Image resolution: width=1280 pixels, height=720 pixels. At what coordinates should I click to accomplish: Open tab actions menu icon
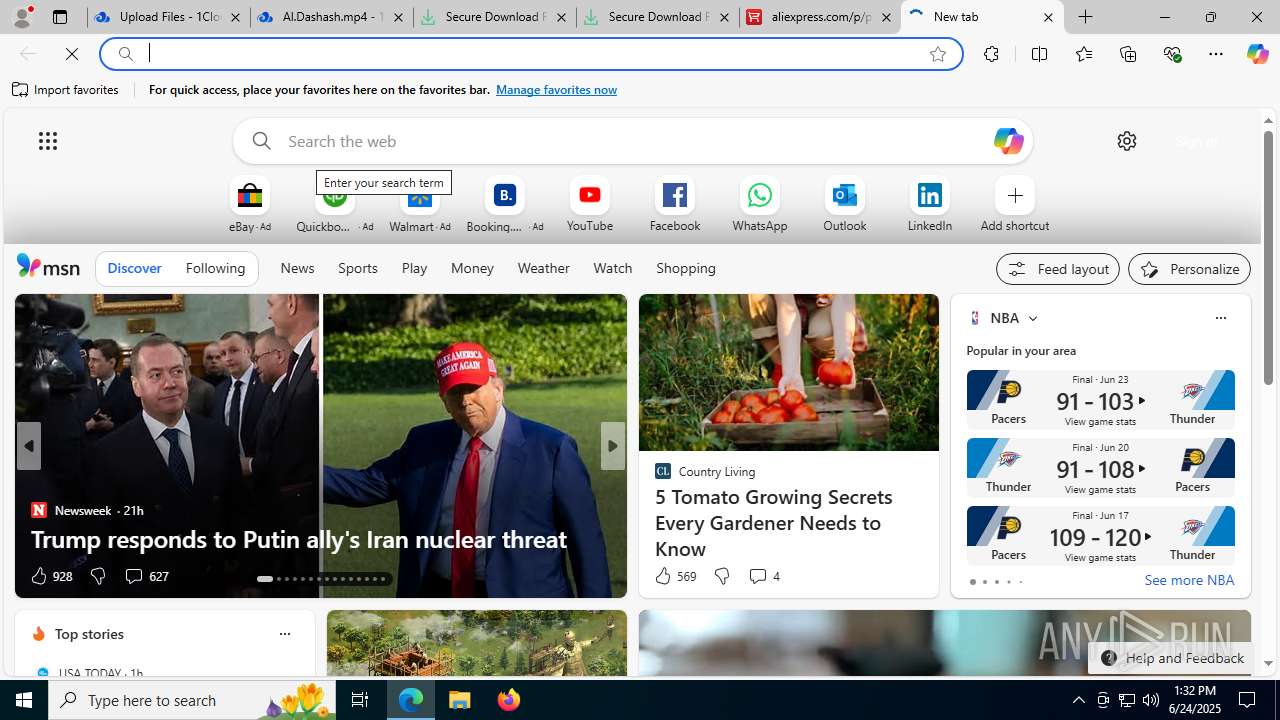pos(60,17)
